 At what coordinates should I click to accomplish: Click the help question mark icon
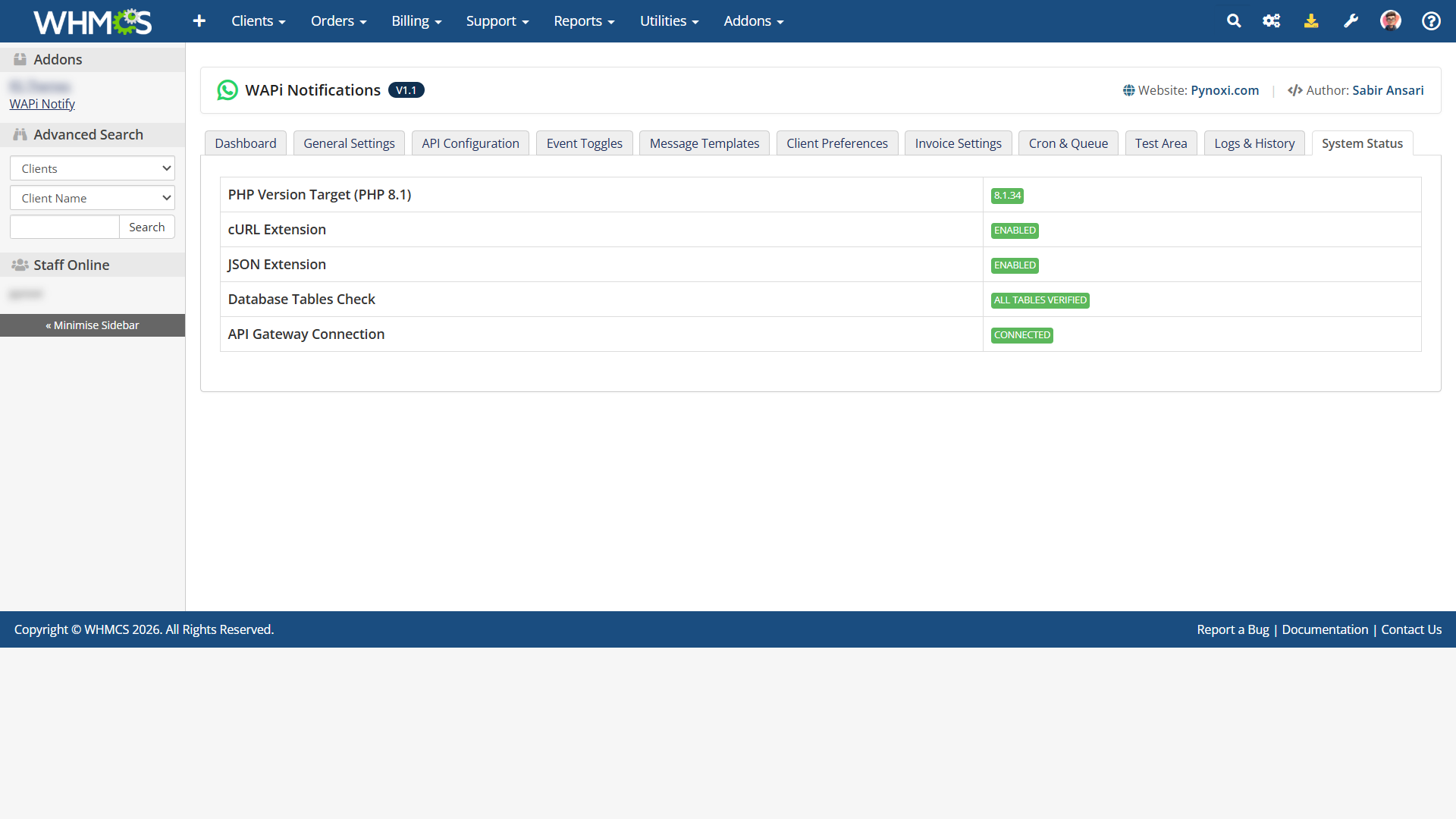(1431, 21)
